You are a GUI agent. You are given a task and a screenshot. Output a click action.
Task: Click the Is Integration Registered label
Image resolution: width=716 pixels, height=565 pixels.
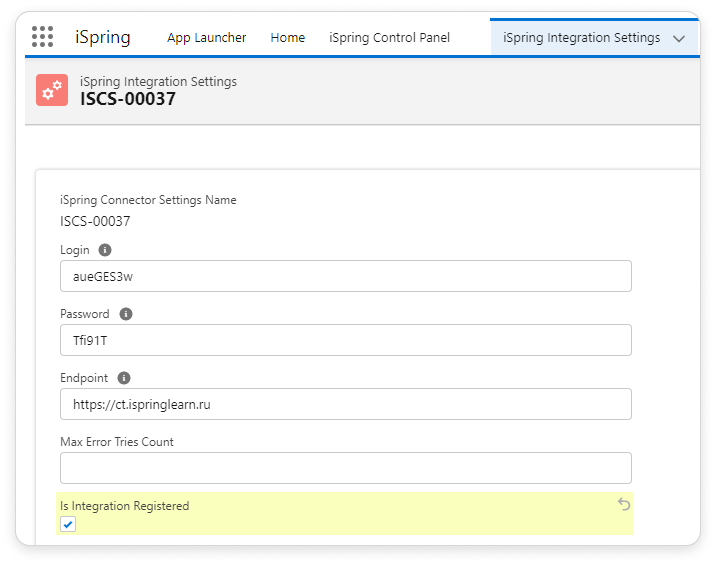[x=124, y=506]
